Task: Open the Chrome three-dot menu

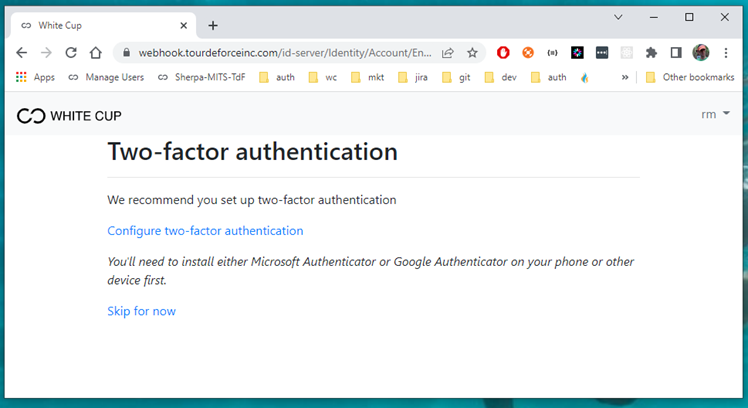Action: coord(726,52)
